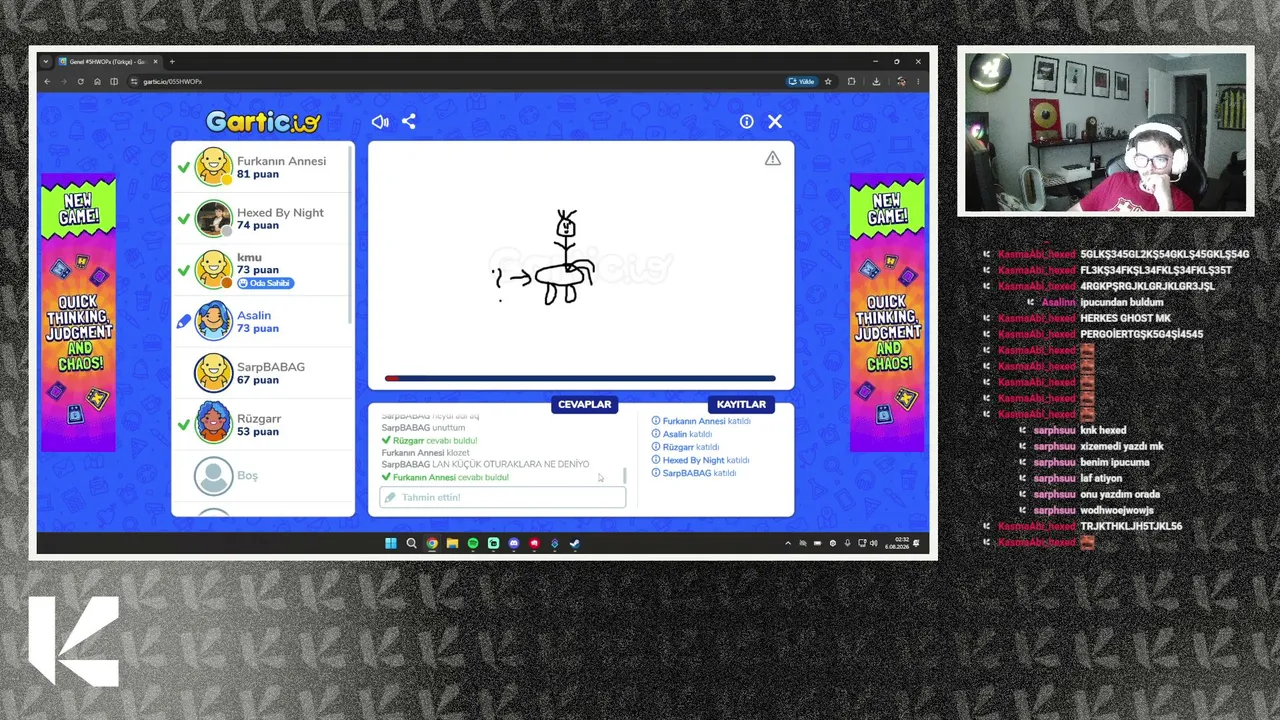The width and height of the screenshot is (1280, 720).
Task: Open Spotify from the taskbar
Action: tap(473, 543)
